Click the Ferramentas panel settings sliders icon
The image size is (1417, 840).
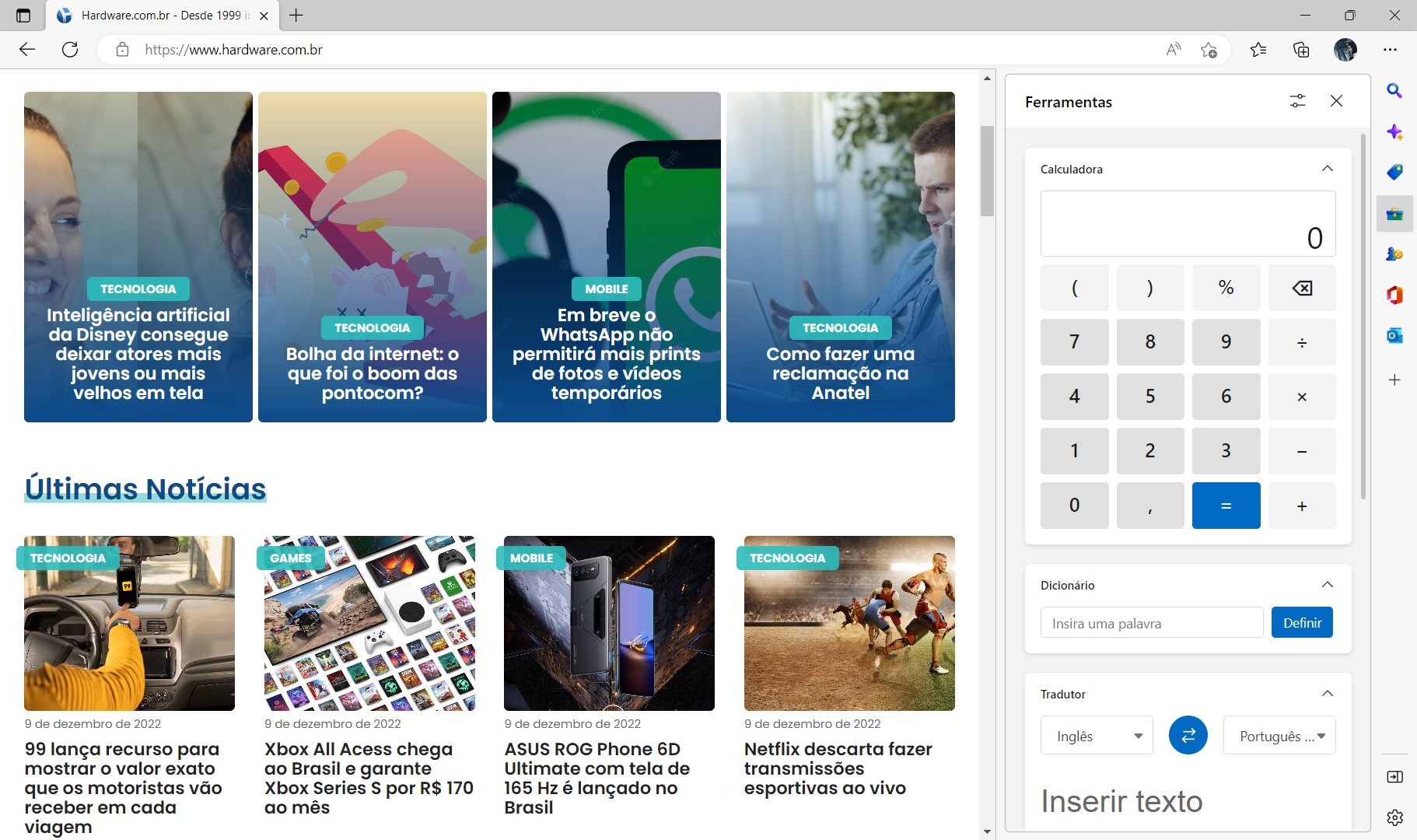click(1297, 101)
